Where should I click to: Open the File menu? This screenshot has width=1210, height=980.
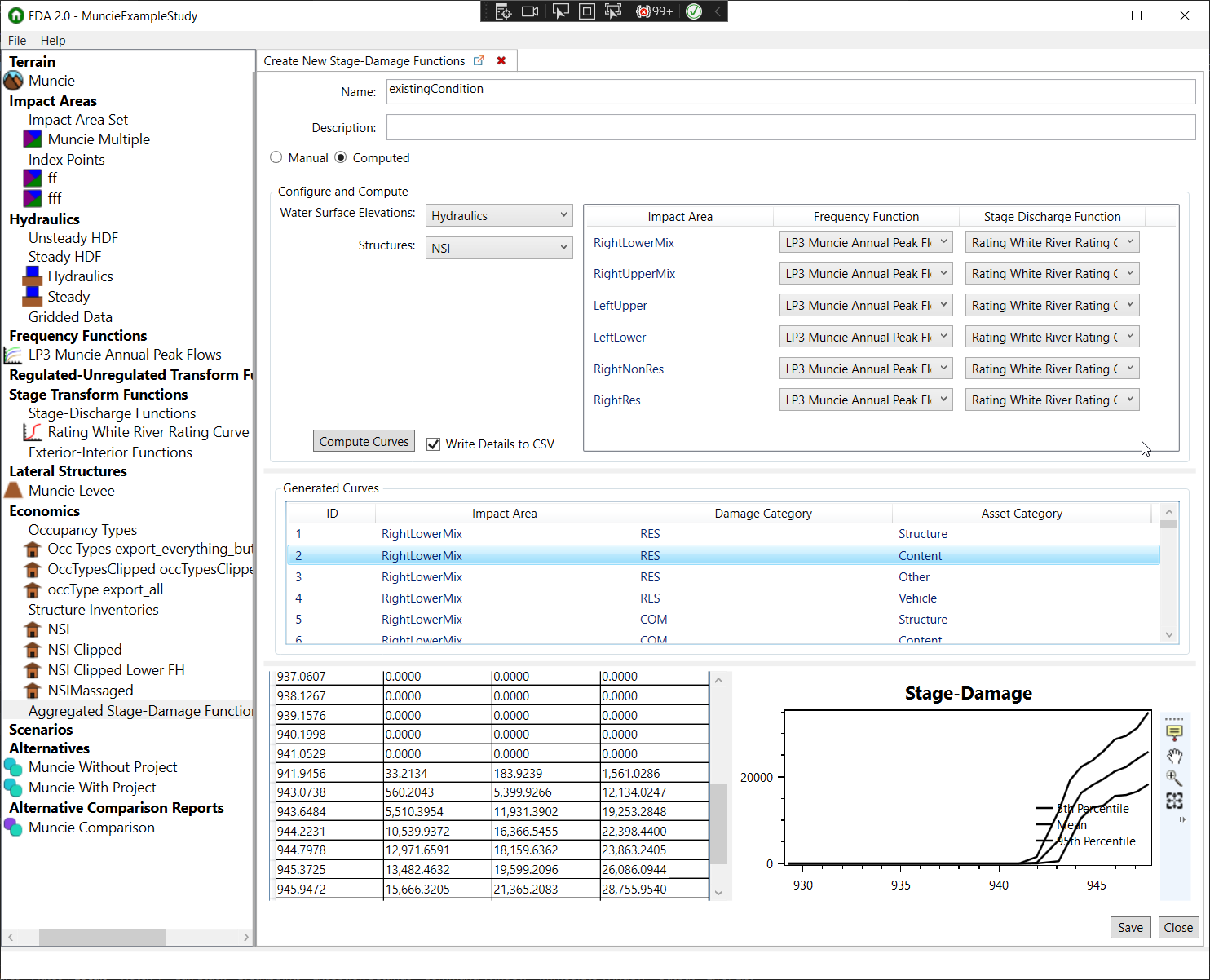pos(16,40)
